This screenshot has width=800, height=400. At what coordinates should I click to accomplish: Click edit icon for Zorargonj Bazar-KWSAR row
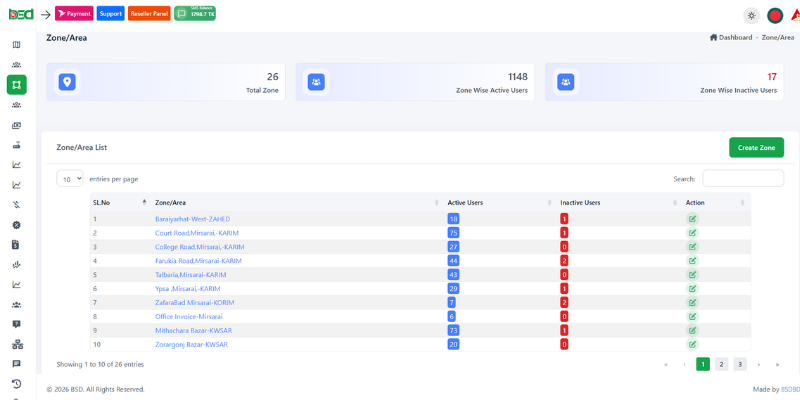pos(692,344)
